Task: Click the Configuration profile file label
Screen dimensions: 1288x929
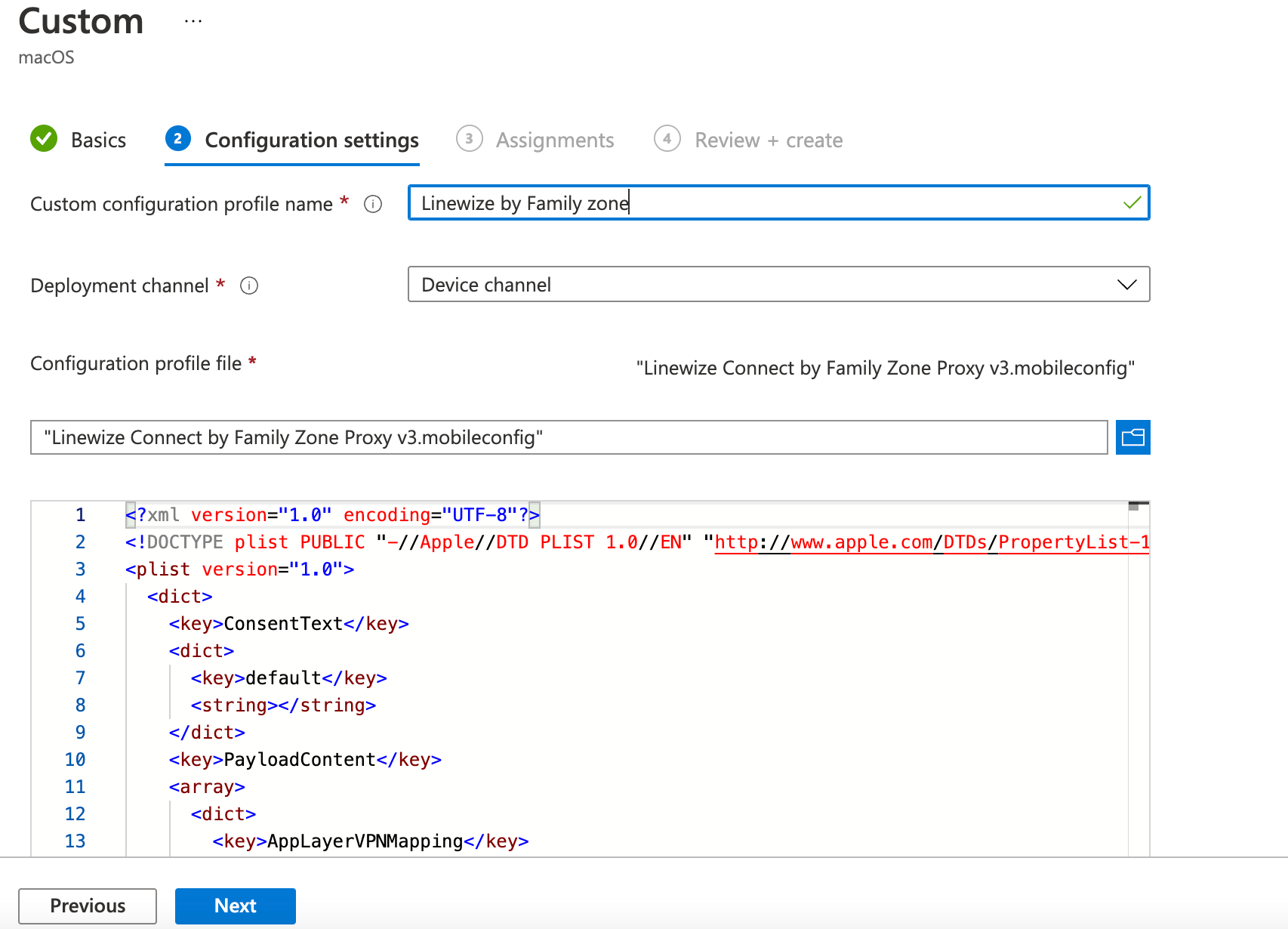Action: 136,363
